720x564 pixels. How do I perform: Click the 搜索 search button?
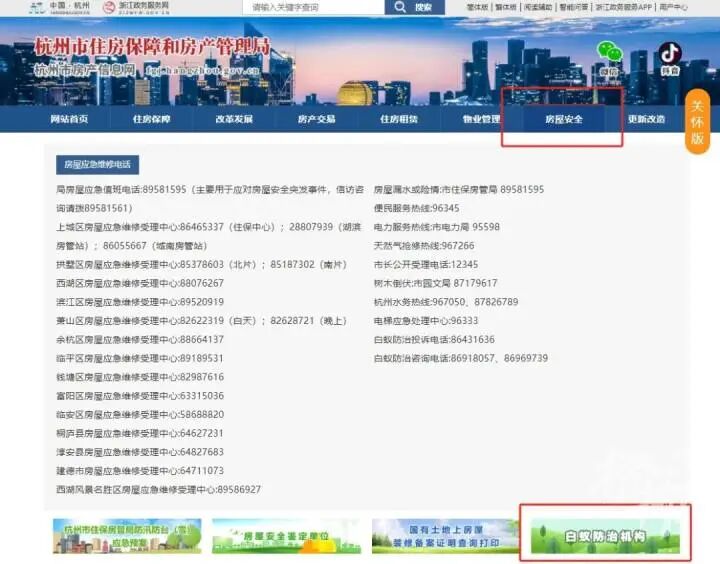pyautogui.click(x=414, y=7)
